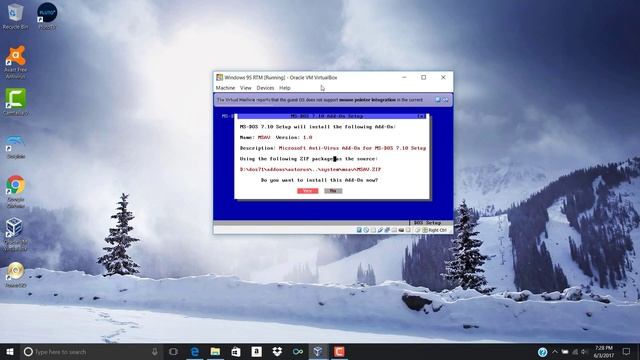Open the Machine menu in VirtualBox

pos(225,88)
